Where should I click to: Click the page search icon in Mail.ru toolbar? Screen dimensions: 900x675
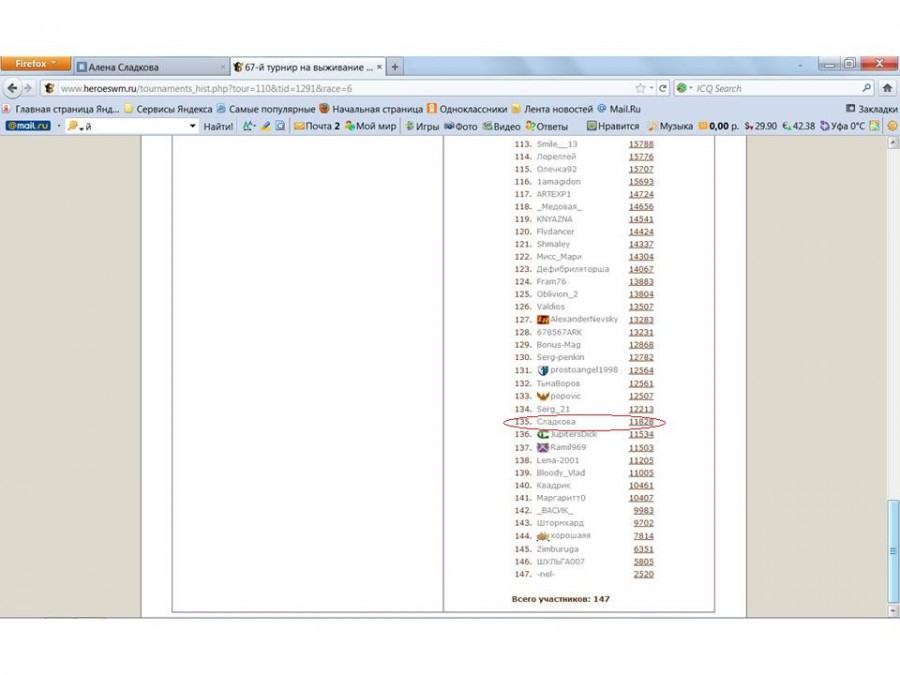coord(280,126)
